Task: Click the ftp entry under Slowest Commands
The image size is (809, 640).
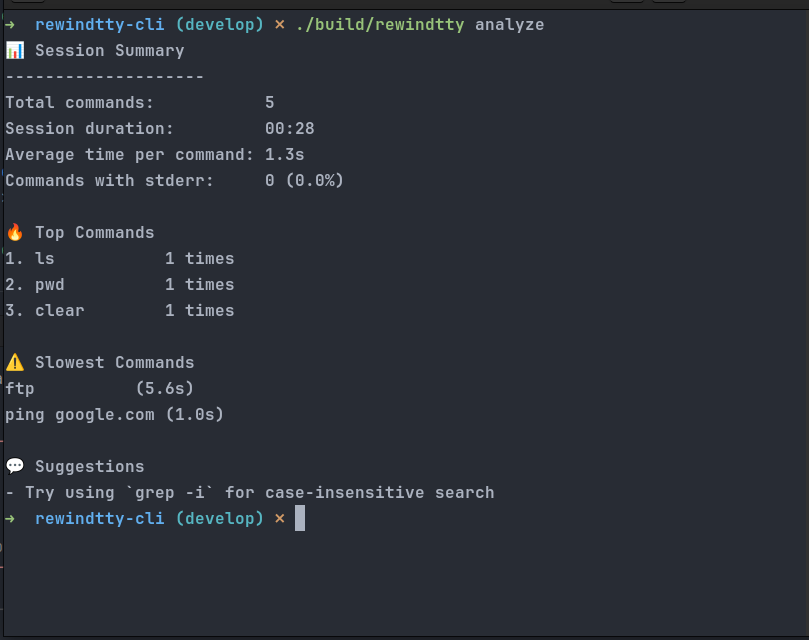Action: click(20, 388)
